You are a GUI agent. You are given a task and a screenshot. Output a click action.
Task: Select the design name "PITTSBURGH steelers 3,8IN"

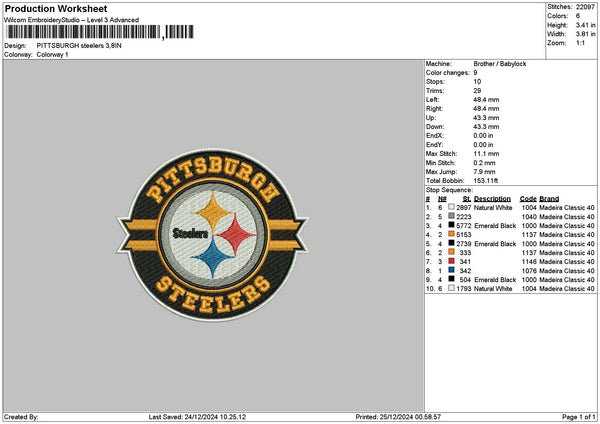click(79, 46)
